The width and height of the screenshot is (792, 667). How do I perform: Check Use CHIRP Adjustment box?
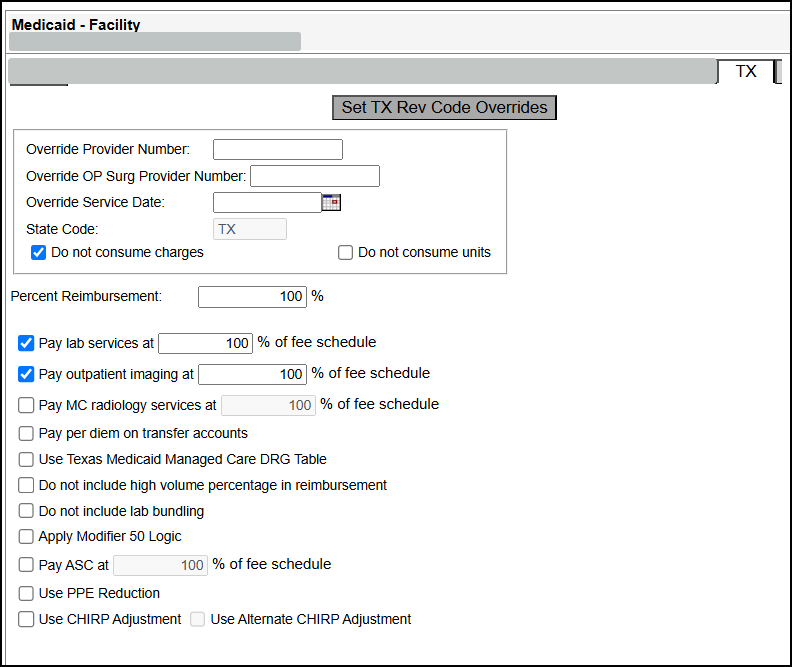pos(26,619)
